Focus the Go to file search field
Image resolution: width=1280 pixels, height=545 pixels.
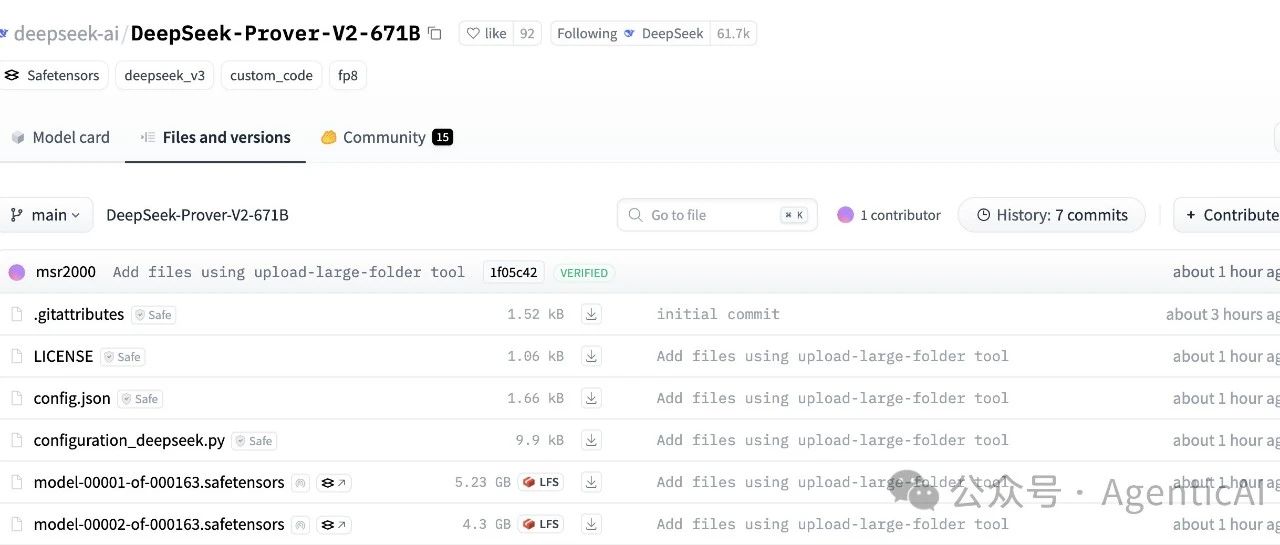coord(717,215)
